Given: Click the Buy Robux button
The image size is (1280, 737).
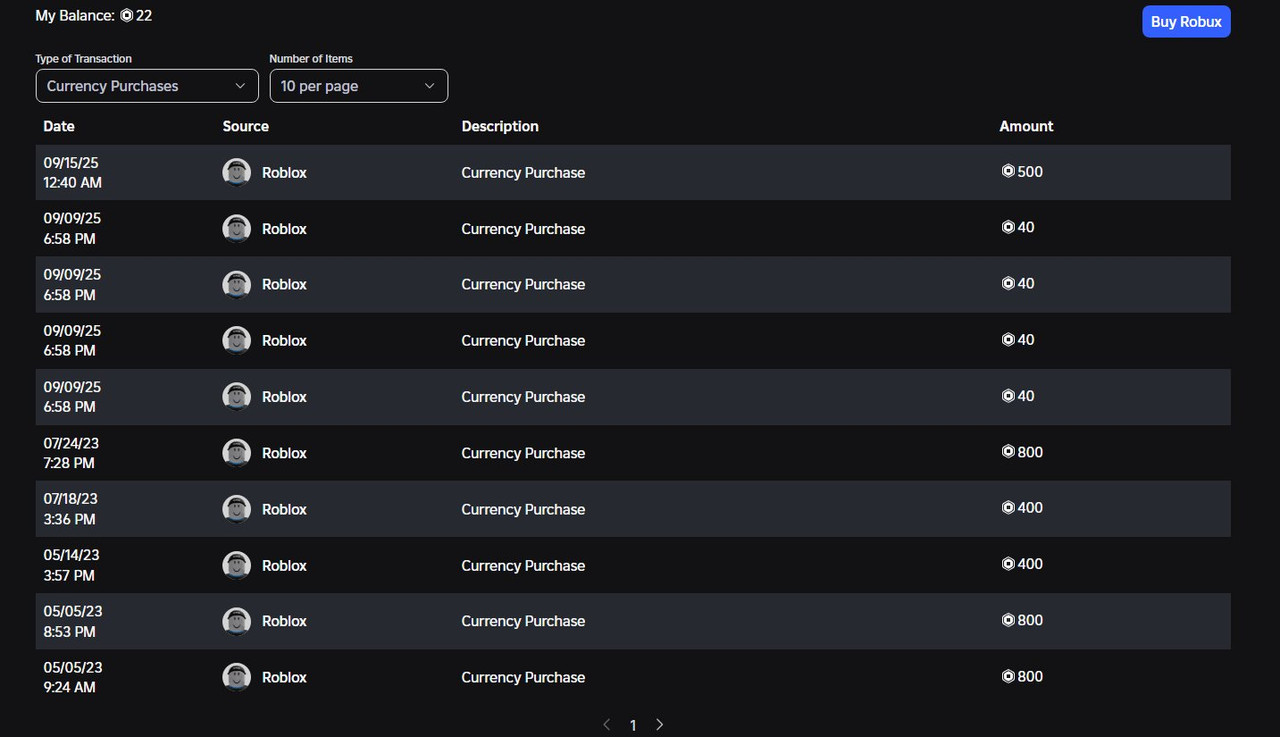Looking at the screenshot, I should pyautogui.click(x=1186, y=21).
